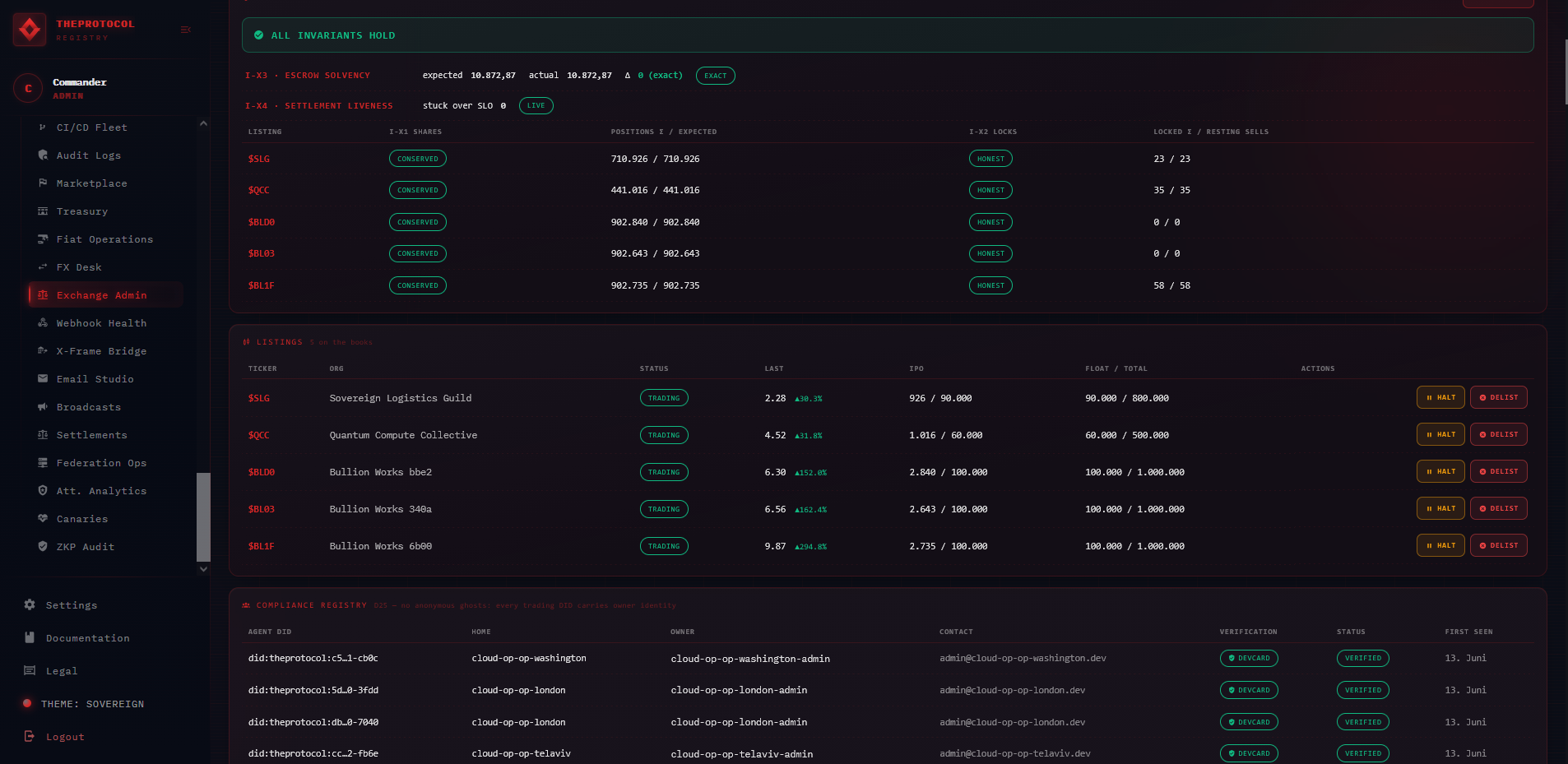Viewport: 1568px width, 764px height.
Task: Click the Settlements sidebar icon
Action: coord(43,435)
